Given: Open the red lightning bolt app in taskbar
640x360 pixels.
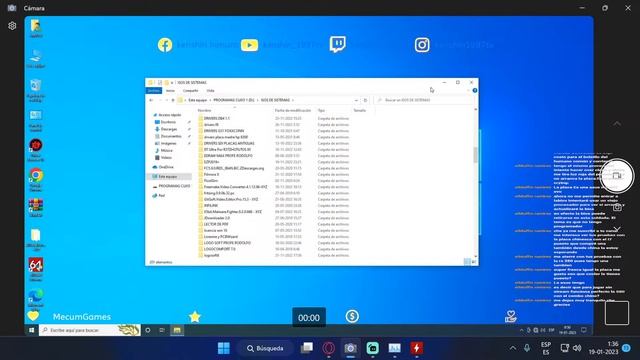Looking at the screenshot, I should click(x=416, y=348).
